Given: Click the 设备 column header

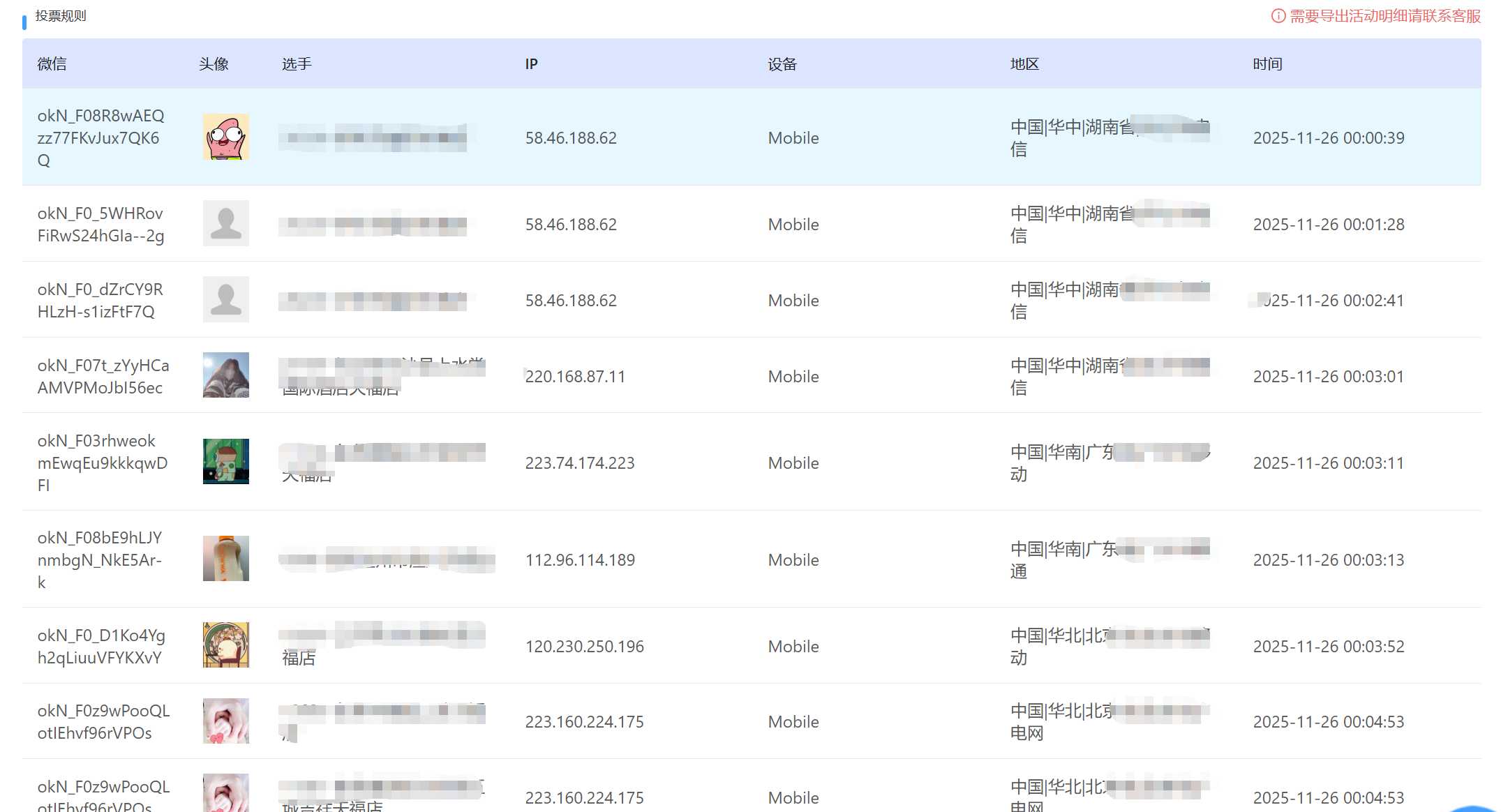Looking at the screenshot, I should pos(782,64).
